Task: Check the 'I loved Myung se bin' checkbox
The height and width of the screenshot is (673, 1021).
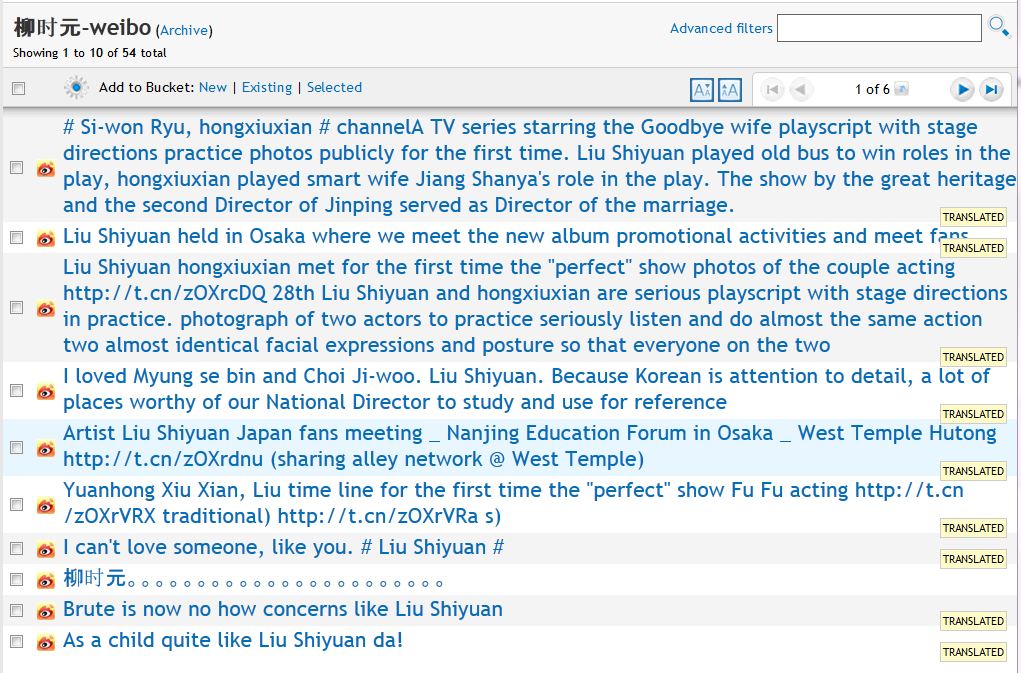Action: pyautogui.click(x=17, y=391)
